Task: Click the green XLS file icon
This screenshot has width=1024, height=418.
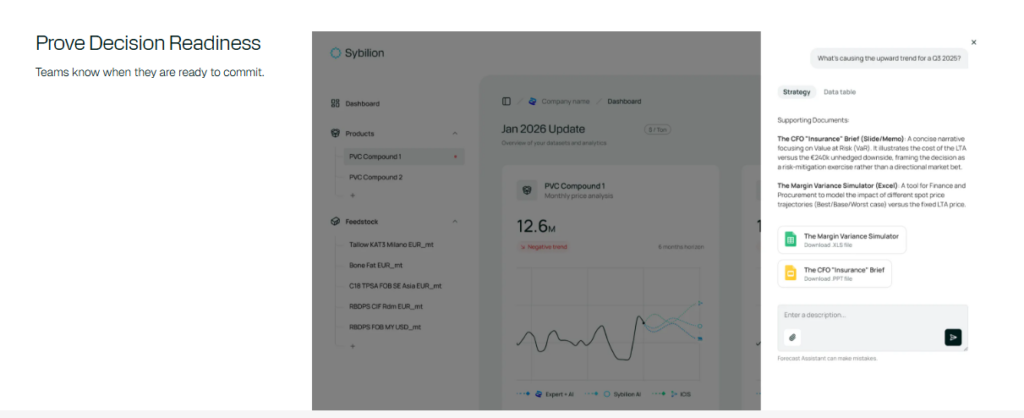Action: coord(790,240)
